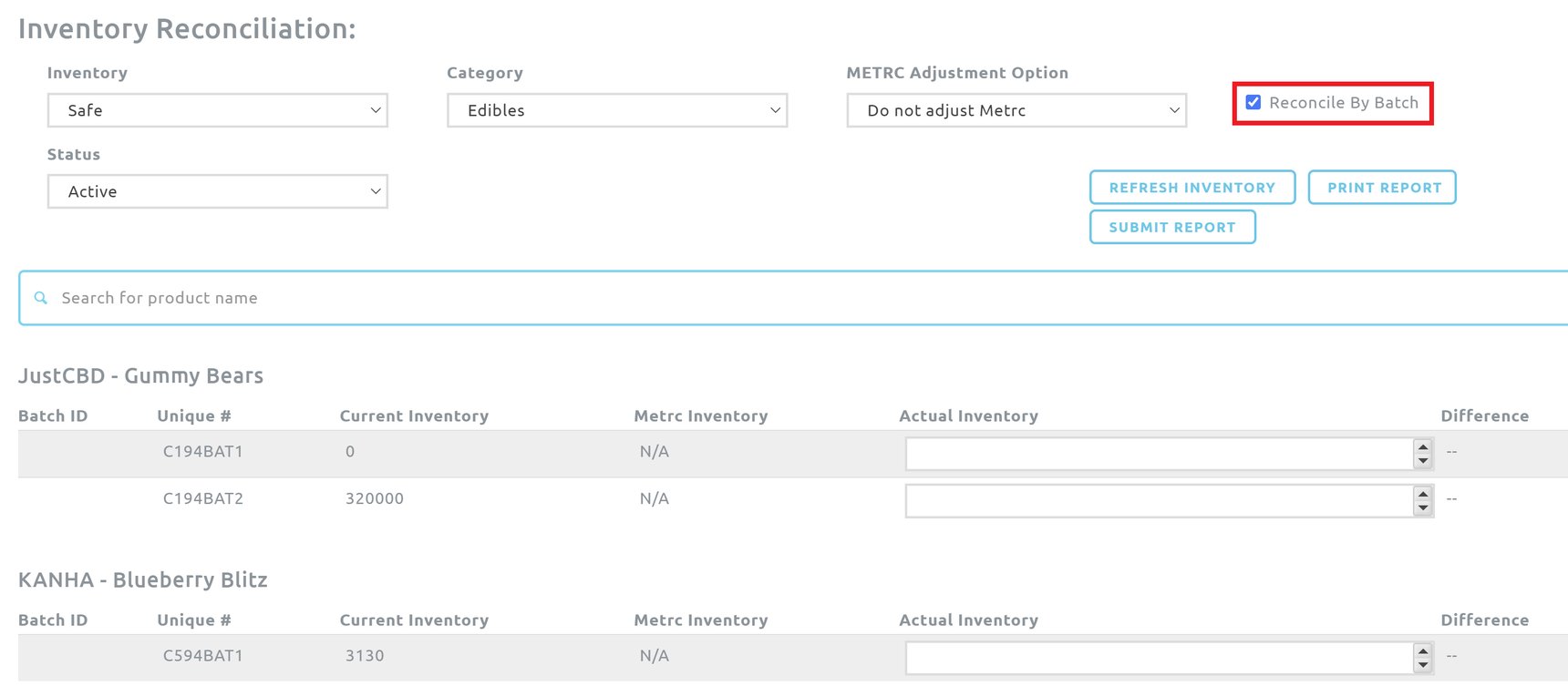Expand the Category dropdown showing Edibles

tap(616, 110)
